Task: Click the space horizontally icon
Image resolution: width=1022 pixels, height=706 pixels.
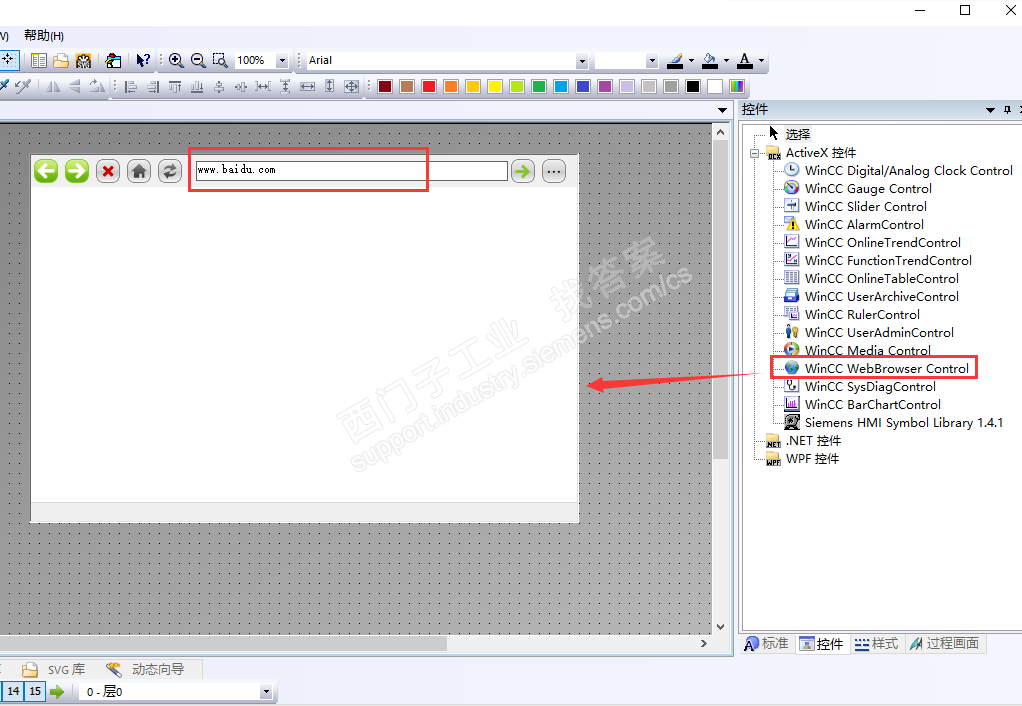Action: [263, 87]
